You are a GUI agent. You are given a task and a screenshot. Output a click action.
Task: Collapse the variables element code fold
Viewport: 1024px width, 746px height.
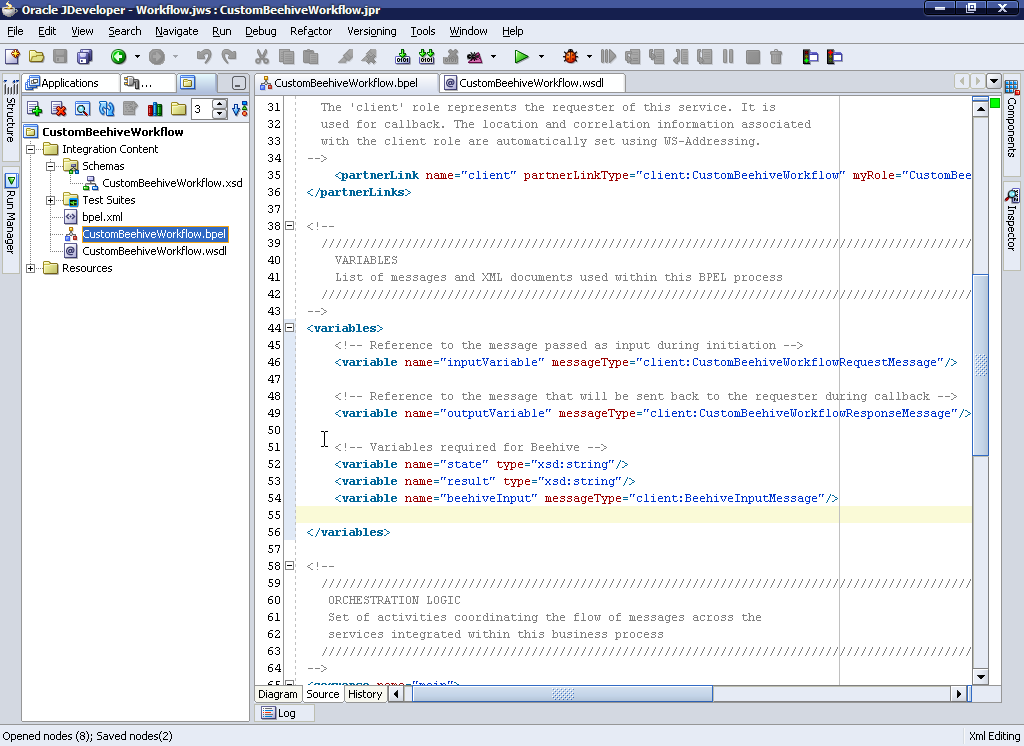[x=289, y=327]
